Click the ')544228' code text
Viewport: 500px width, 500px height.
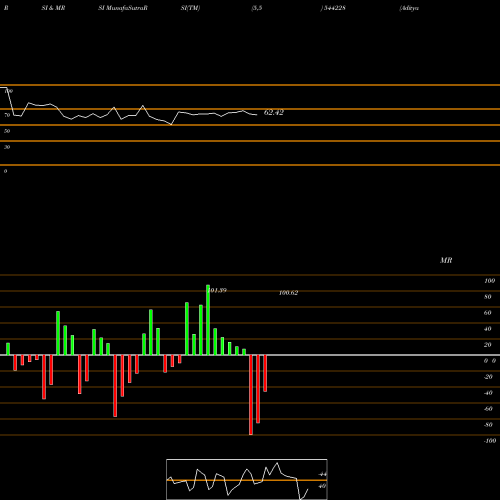click(x=333, y=8)
